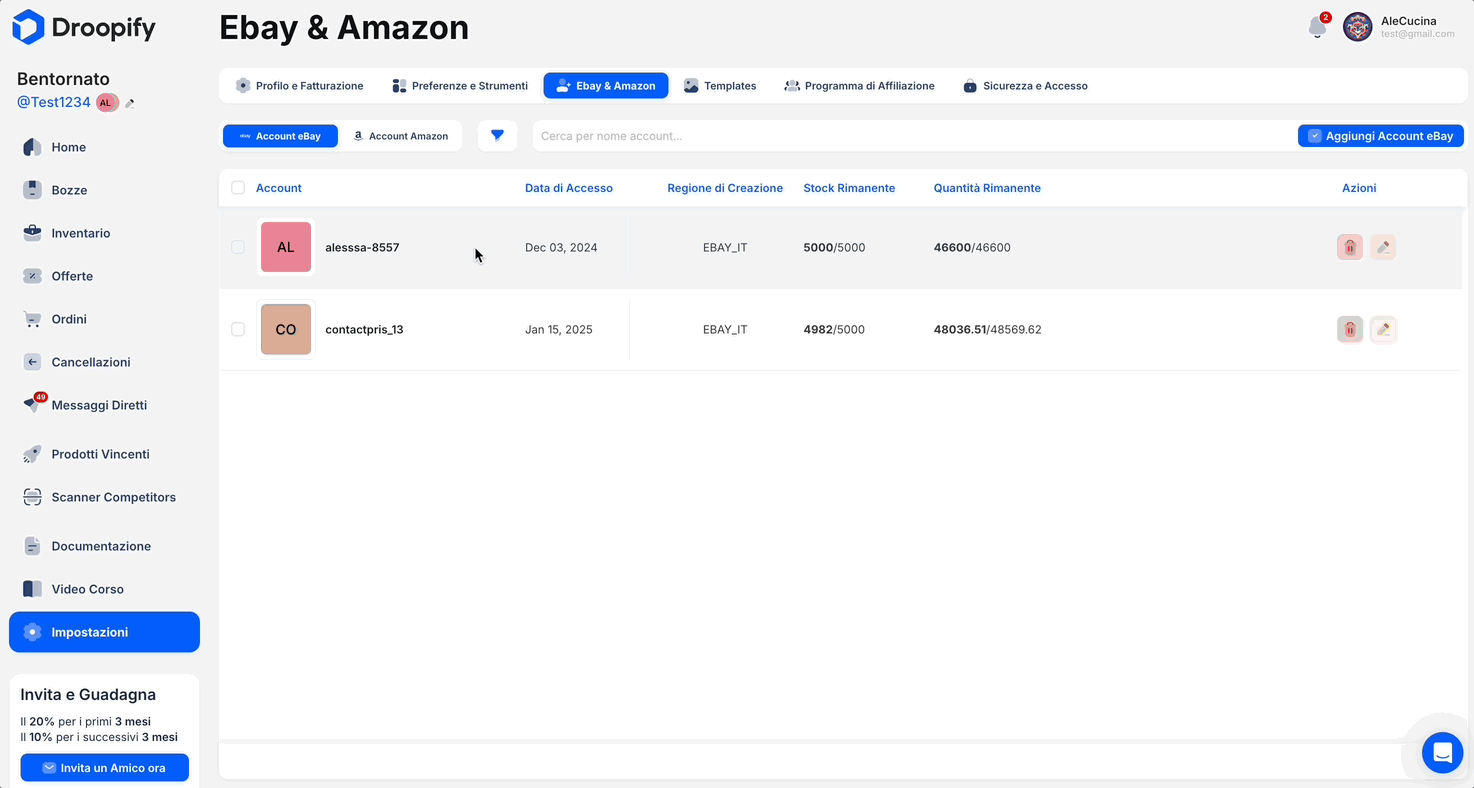This screenshot has height=788, width=1474.
Task: Click the AL avatar tile
Action: pyautogui.click(x=286, y=247)
